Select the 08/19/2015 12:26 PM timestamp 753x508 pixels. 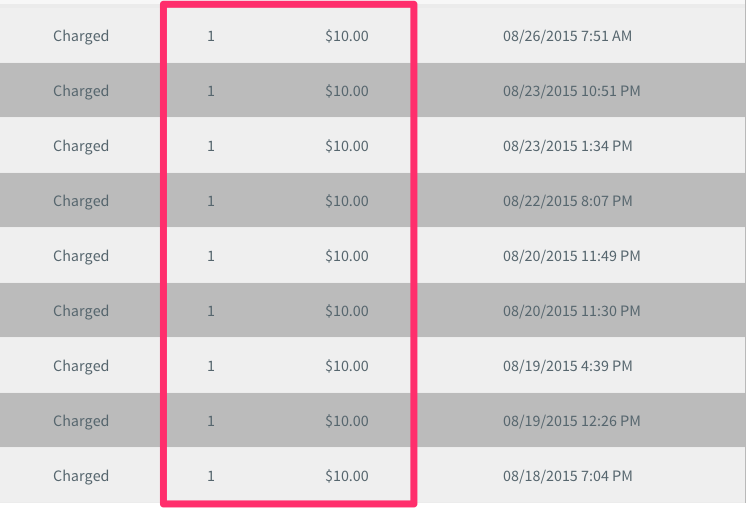tap(571, 421)
